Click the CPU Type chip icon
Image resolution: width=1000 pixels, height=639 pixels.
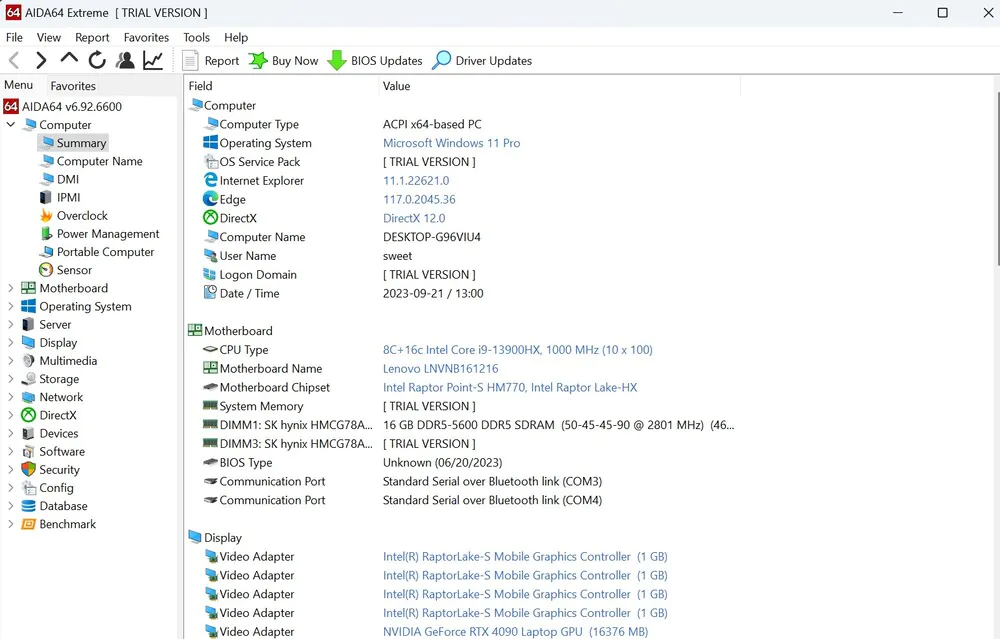pyautogui.click(x=210, y=349)
